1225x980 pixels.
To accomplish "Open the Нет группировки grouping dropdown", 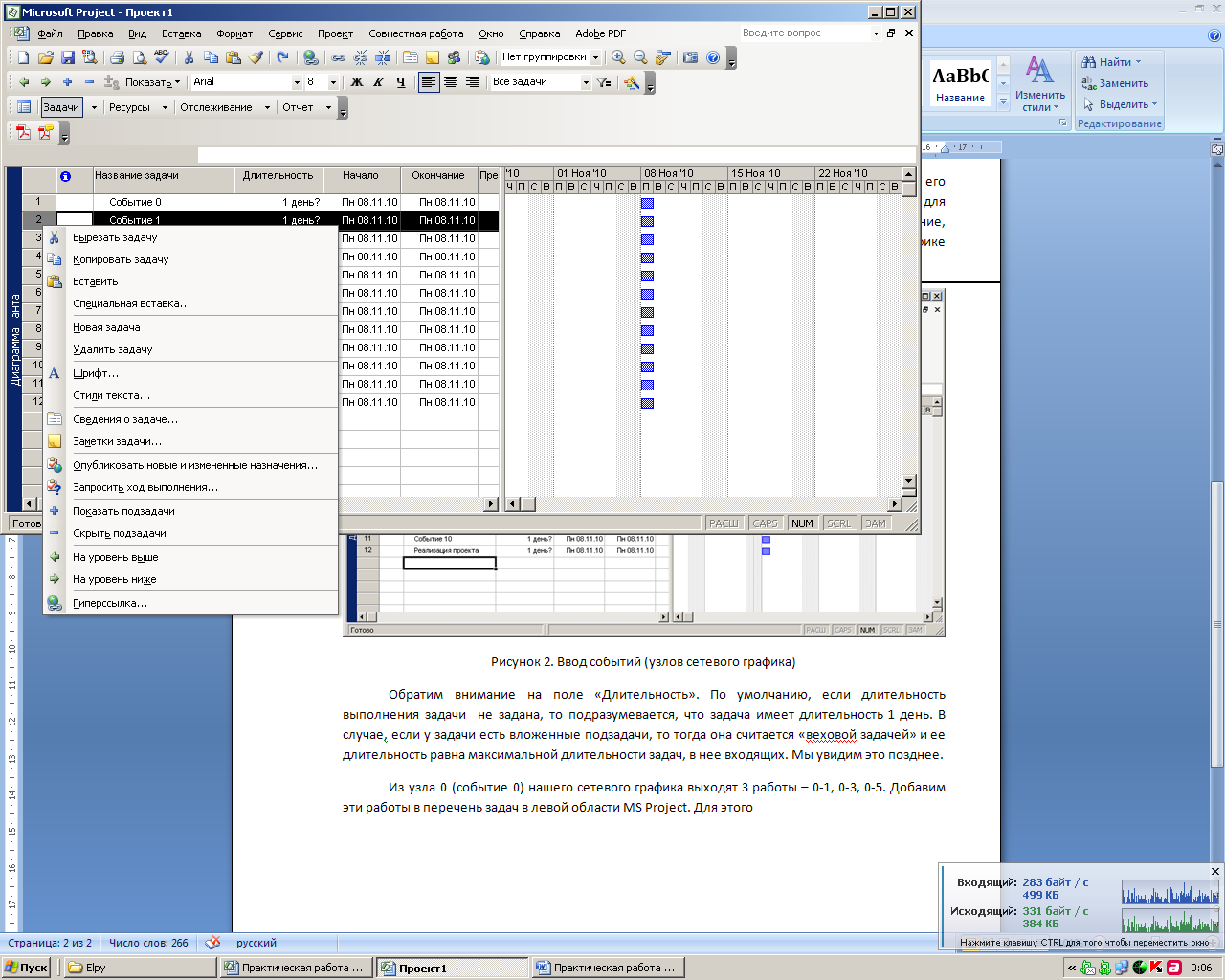I will point(595,57).
